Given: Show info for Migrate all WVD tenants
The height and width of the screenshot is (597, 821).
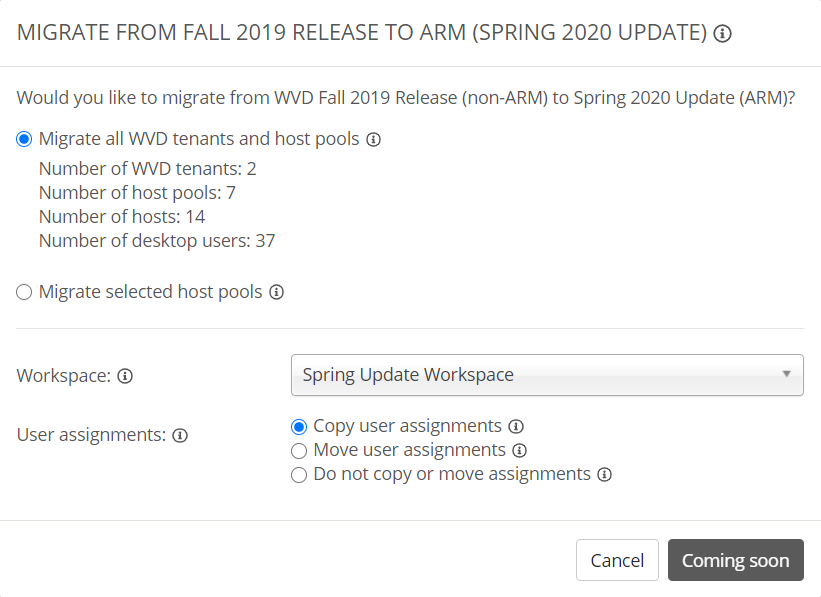Looking at the screenshot, I should pos(373,140).
